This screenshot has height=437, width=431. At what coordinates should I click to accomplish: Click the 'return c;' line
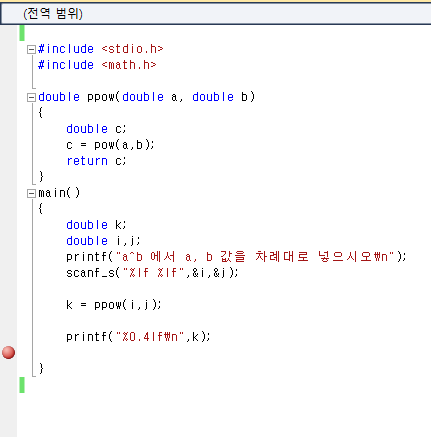coord(96,161)
